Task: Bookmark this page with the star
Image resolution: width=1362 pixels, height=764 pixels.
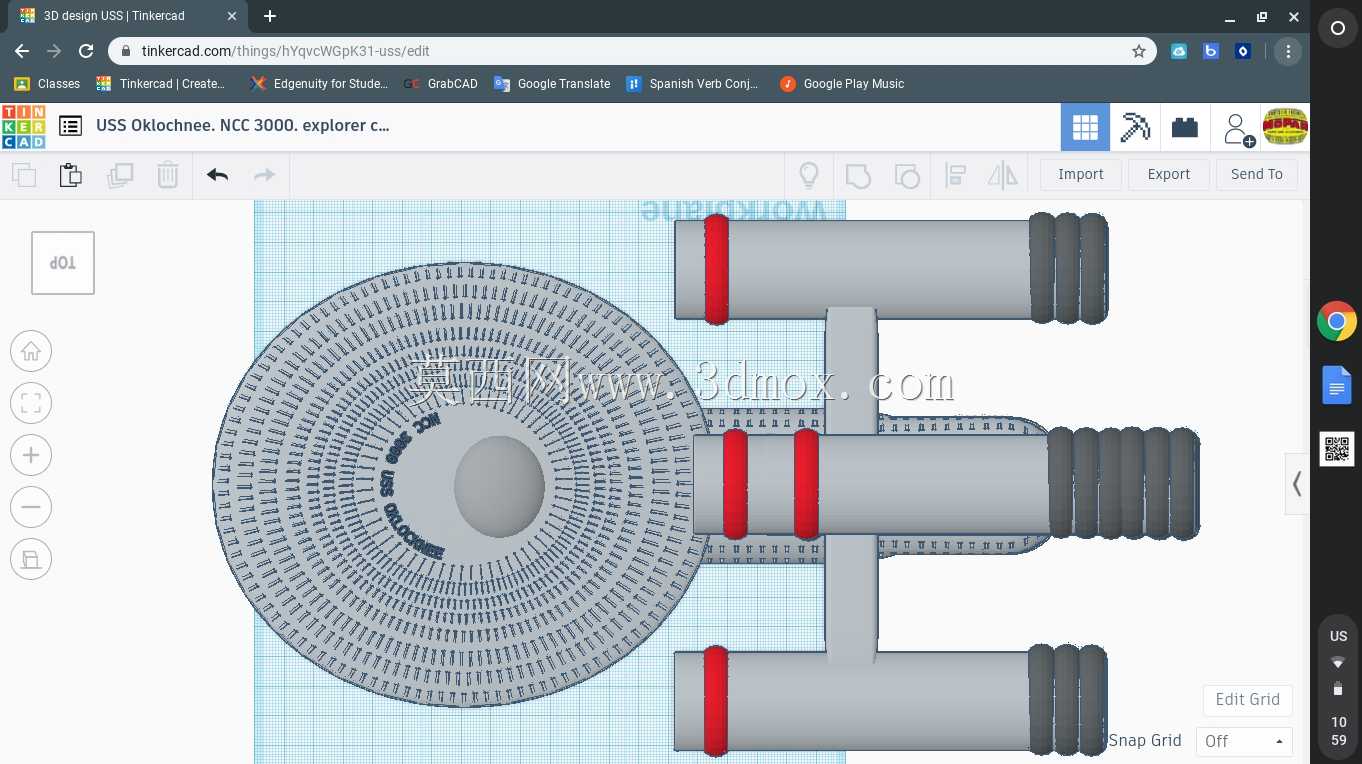Action: (1139, 51)
